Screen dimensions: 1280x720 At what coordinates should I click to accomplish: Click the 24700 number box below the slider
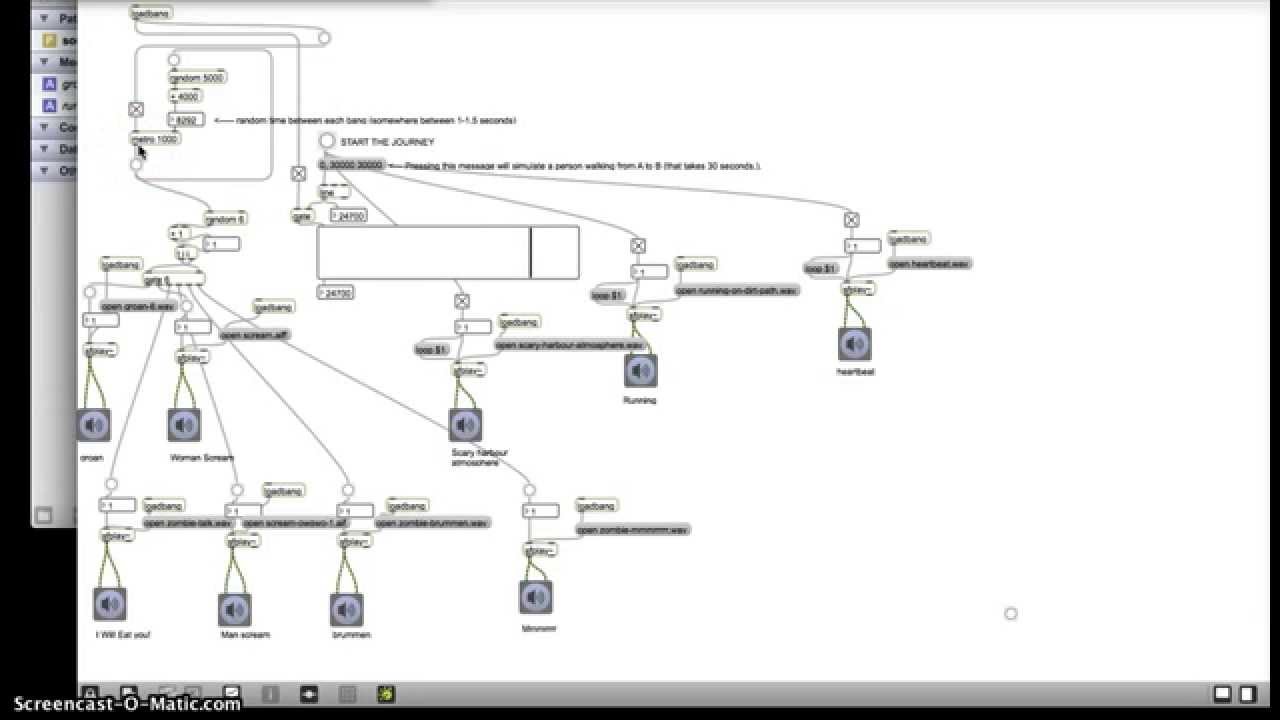336,293
